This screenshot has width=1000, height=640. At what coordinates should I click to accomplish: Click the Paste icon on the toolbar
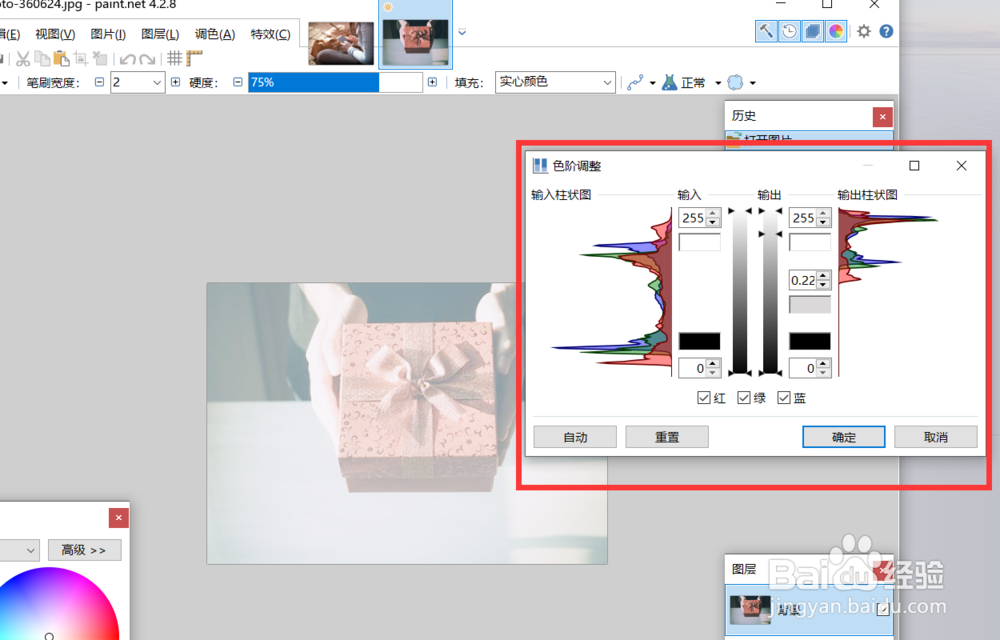point(61,58)
